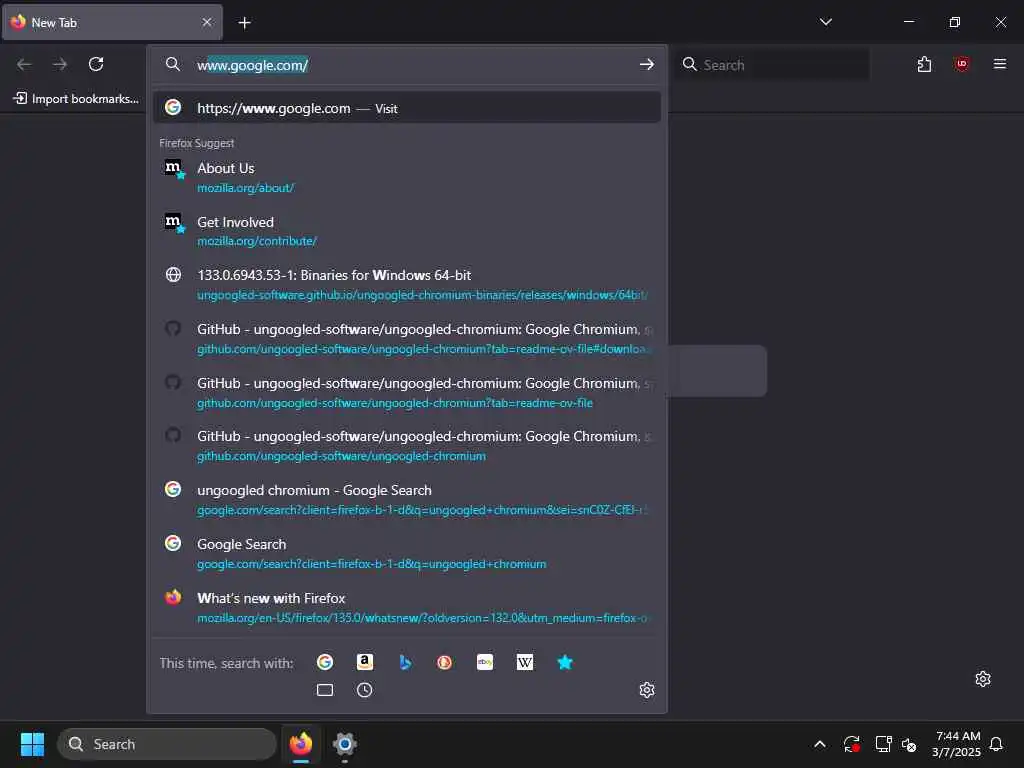Search in history clock icon
The height and width of the screenshot is (768, 1024).
[364, 690]
